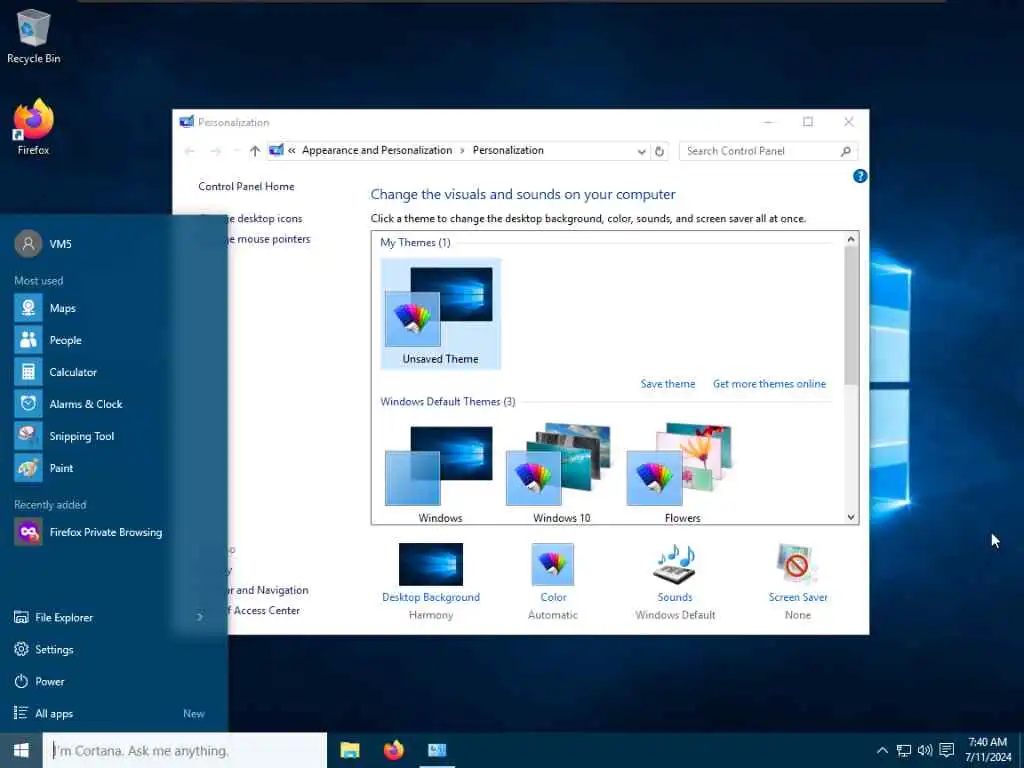
Task: Expand File Explorer jump list arrow
Action: (200, 617)
